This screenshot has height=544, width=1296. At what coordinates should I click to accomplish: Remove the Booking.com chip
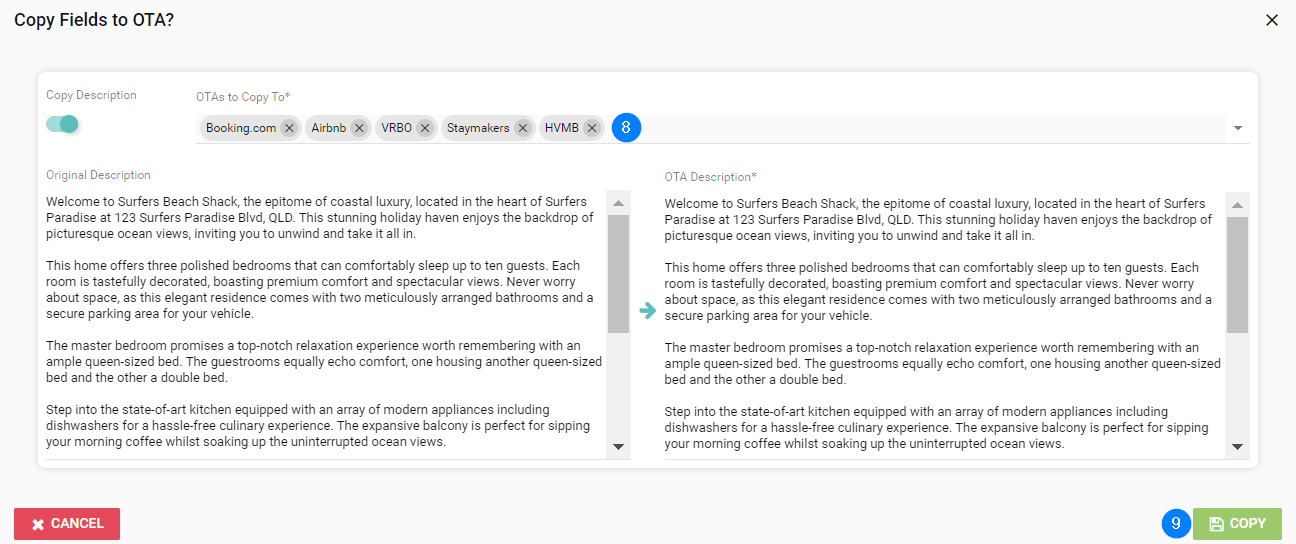tap(289, 128)
